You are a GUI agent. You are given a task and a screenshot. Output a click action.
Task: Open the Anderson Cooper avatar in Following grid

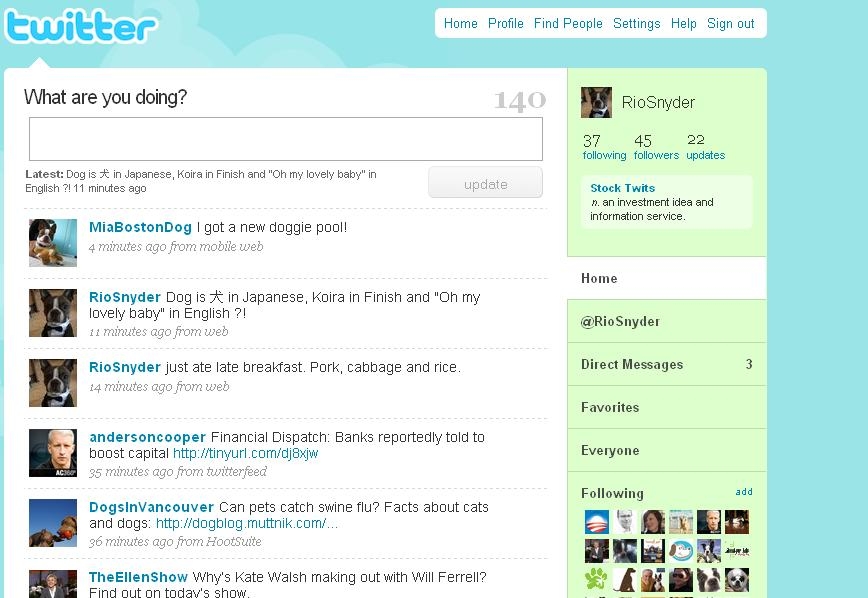(x=709, y=522)
